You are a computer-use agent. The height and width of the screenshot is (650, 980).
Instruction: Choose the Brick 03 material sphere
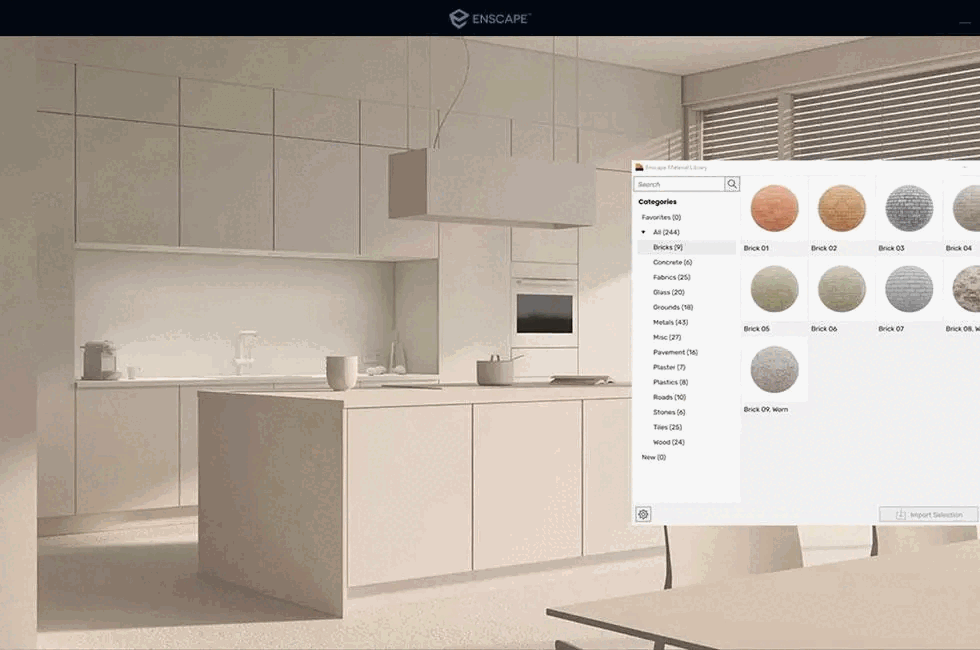908,208
